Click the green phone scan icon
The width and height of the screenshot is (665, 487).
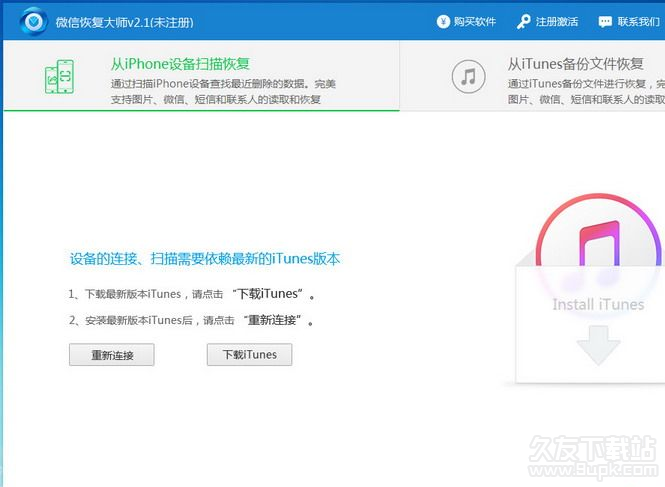(x=59, y=77)
